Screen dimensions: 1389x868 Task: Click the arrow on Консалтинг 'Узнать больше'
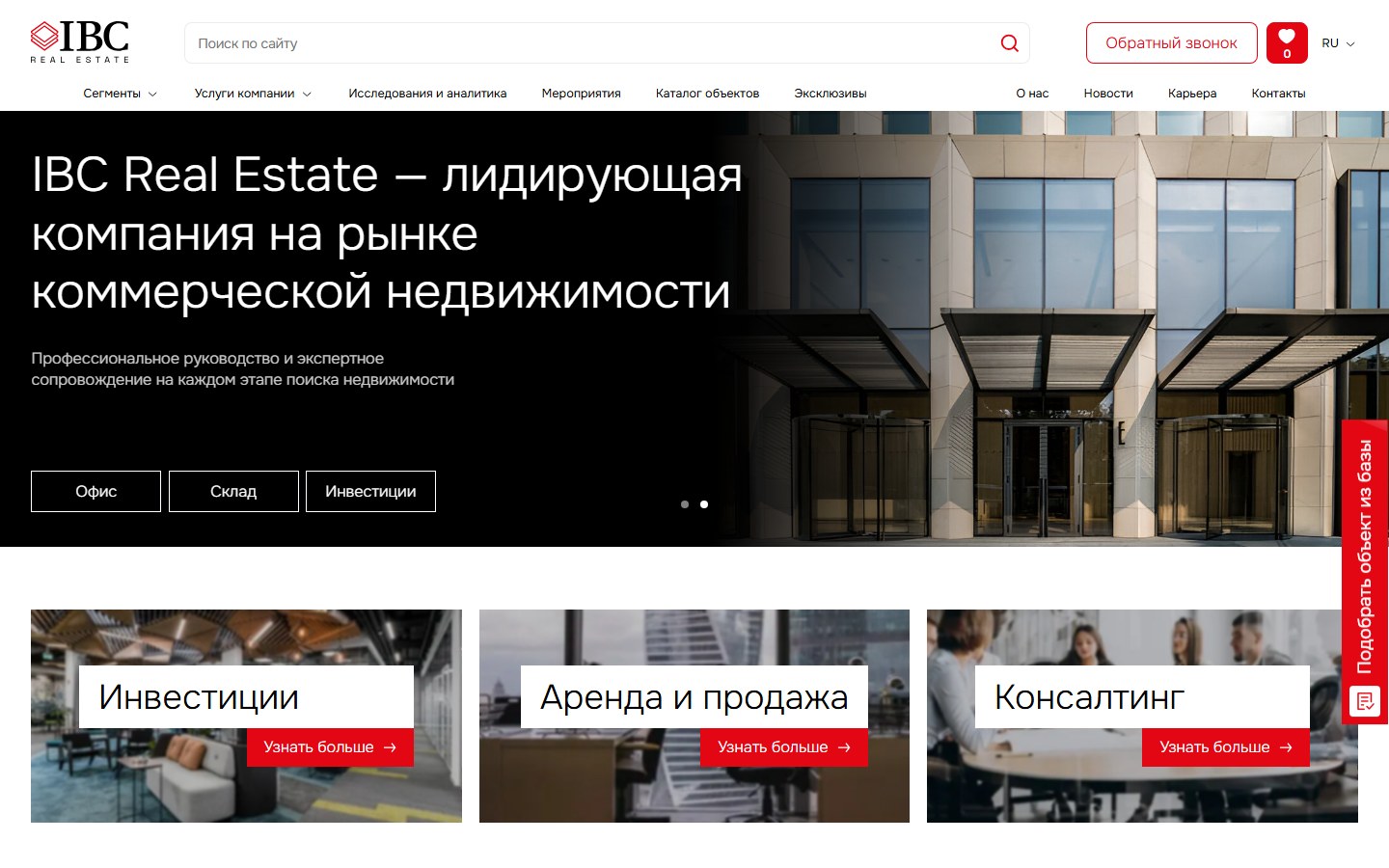pyautogui.click(x=1286, y=747)
